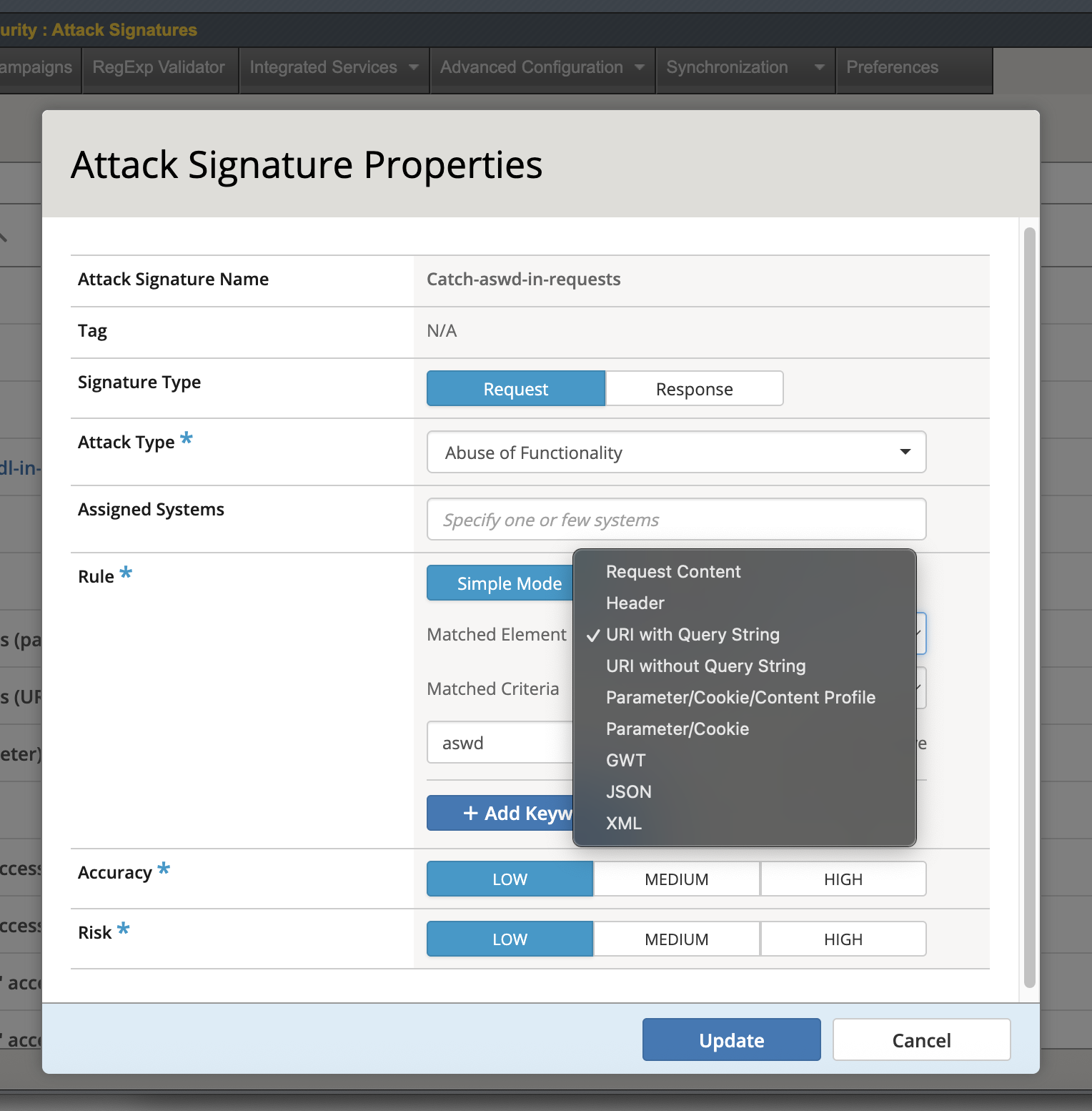Click the aswd keyword input field
This screenshot has height=1111, width=1092.
(x=500, y=743)
